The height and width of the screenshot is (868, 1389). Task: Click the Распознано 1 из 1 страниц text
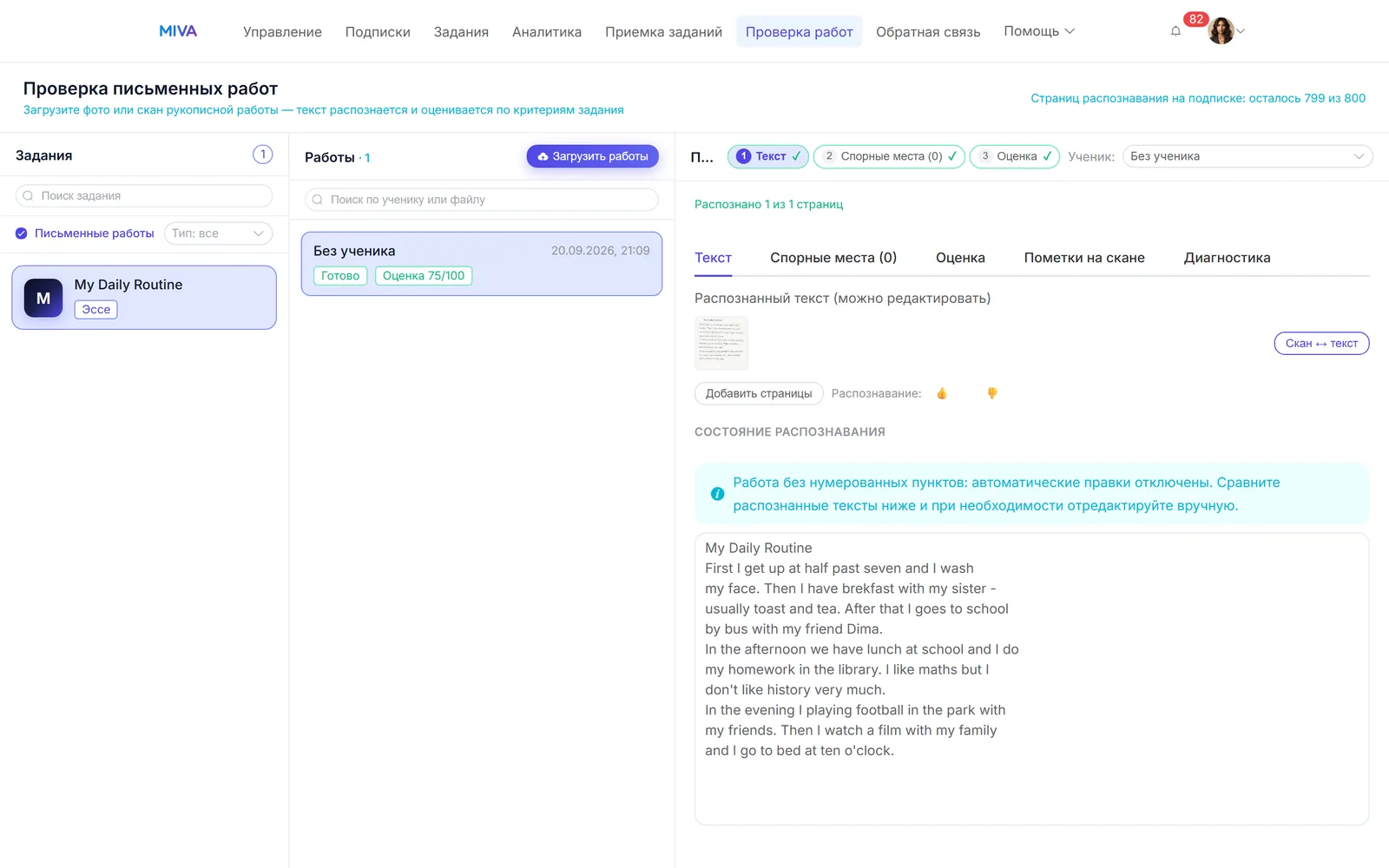pyautogui.click(x=768, y=205)
